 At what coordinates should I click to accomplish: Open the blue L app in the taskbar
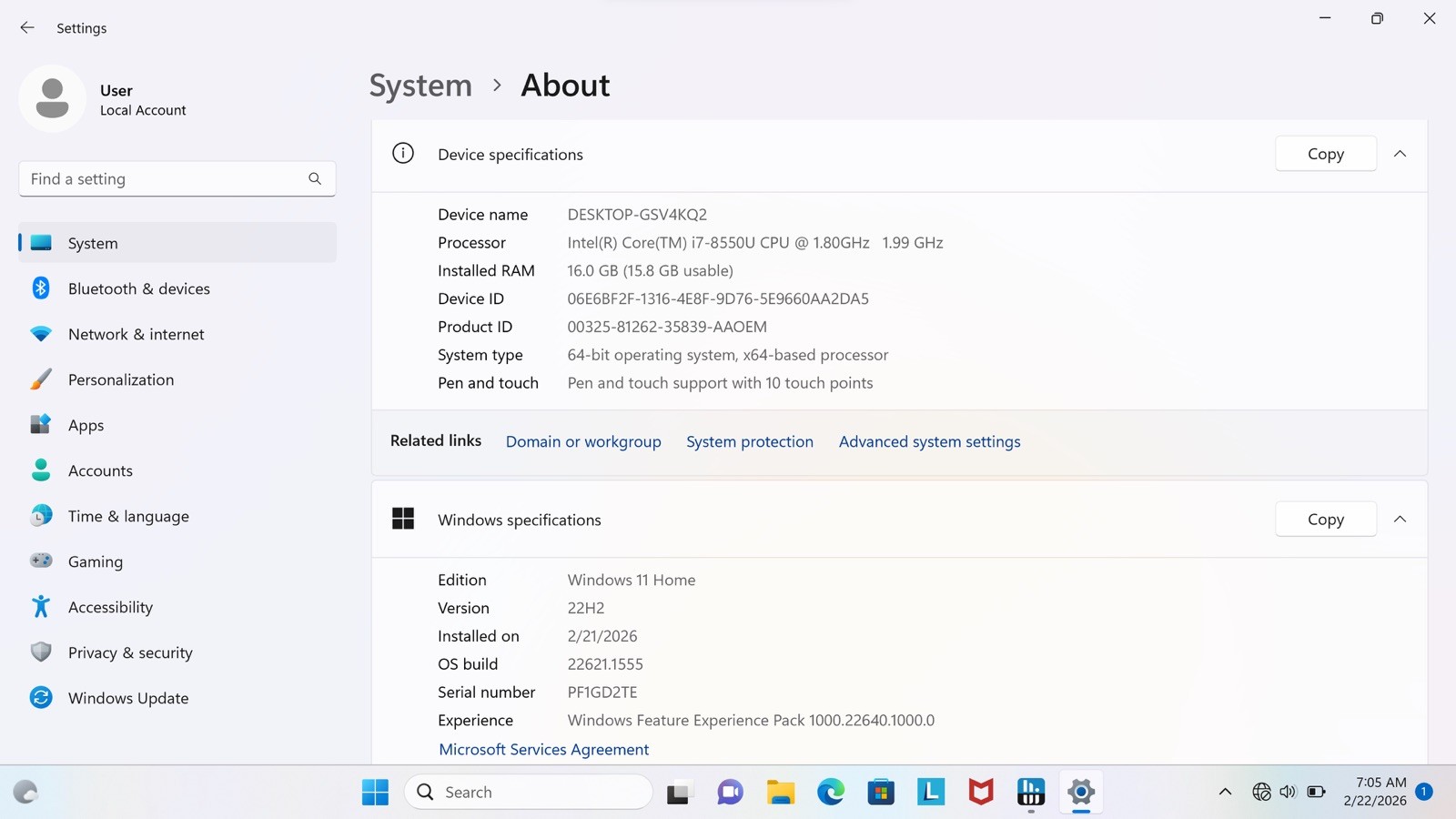click(931, 793)
